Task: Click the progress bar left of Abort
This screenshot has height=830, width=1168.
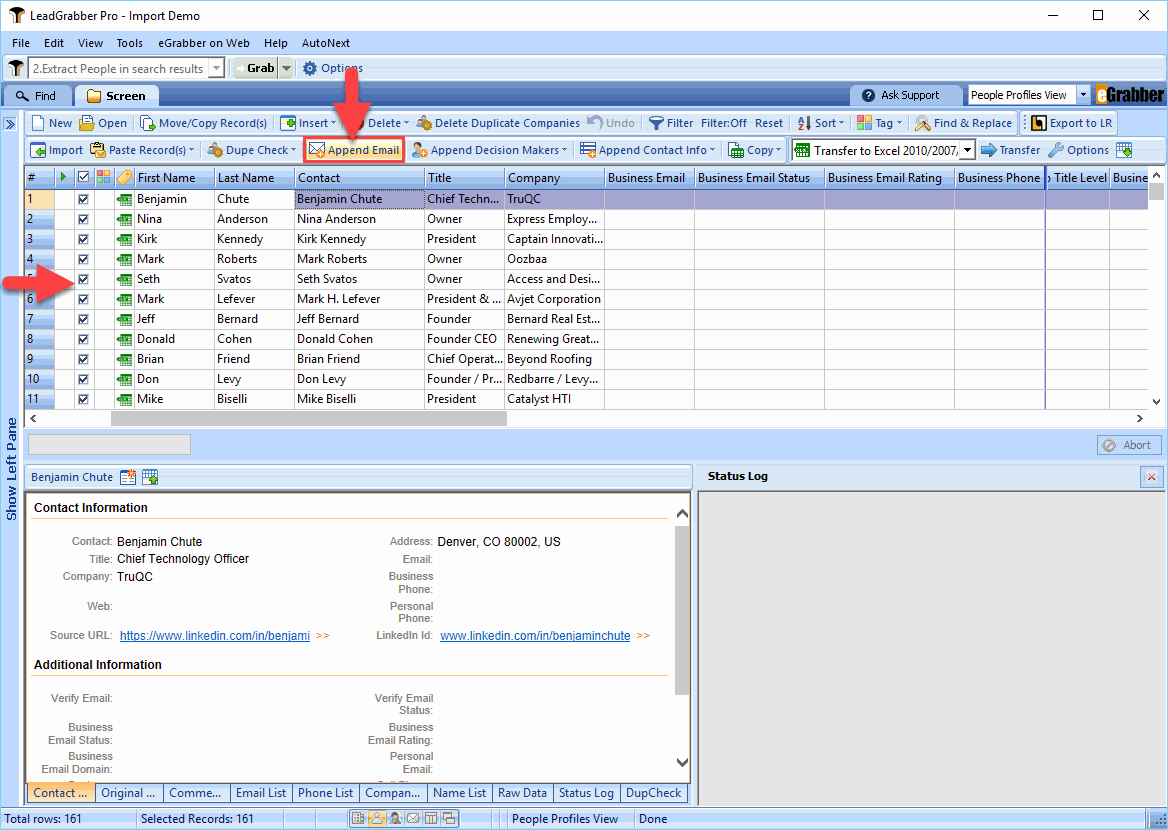Action: point(110,445)
